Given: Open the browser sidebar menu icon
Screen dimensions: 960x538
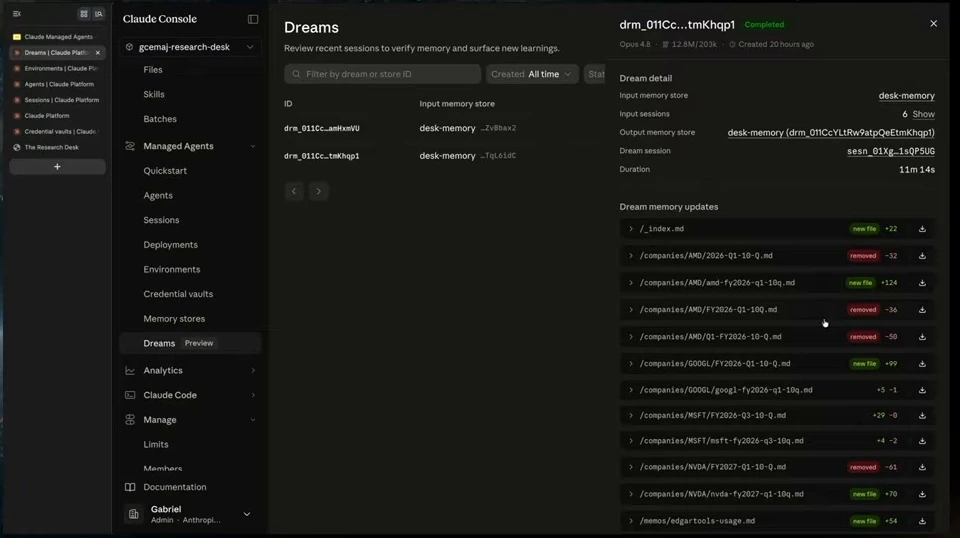Looking at the screenshot, I should pyautogui.click(x=17, y=13).
